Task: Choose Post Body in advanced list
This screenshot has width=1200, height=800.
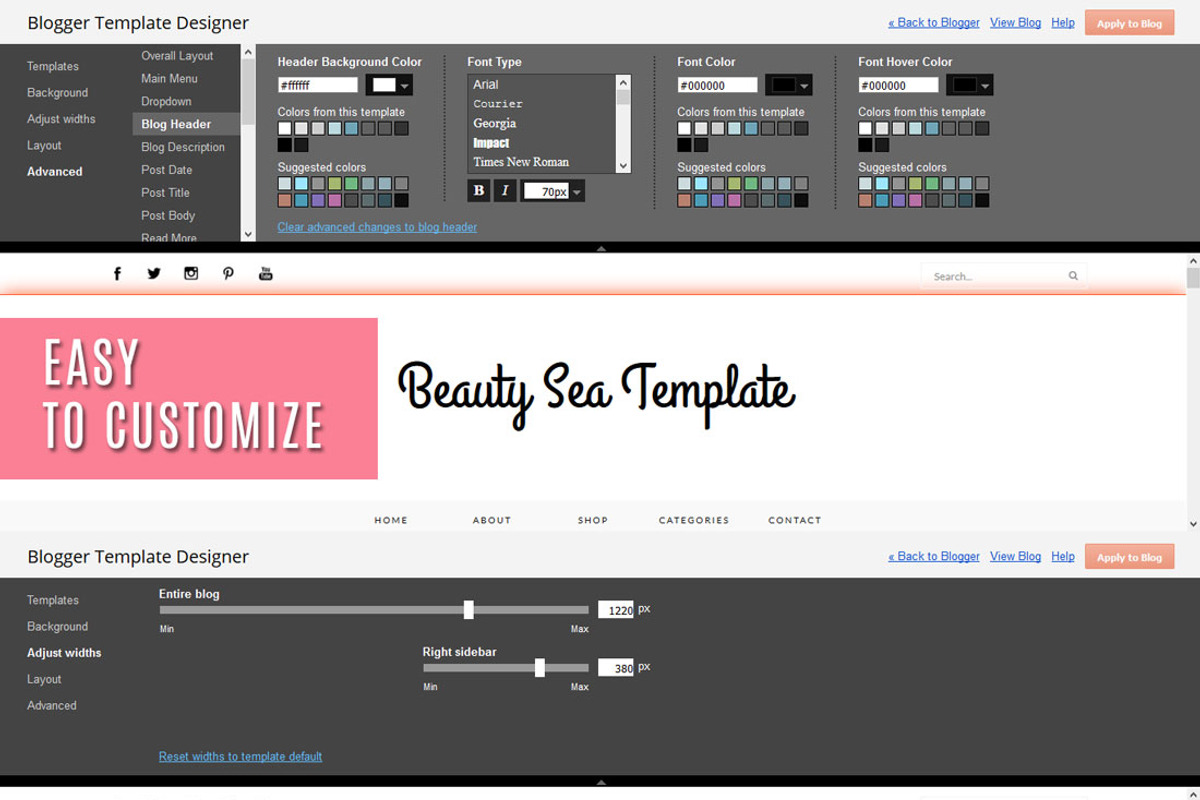Action: [168, 215]
